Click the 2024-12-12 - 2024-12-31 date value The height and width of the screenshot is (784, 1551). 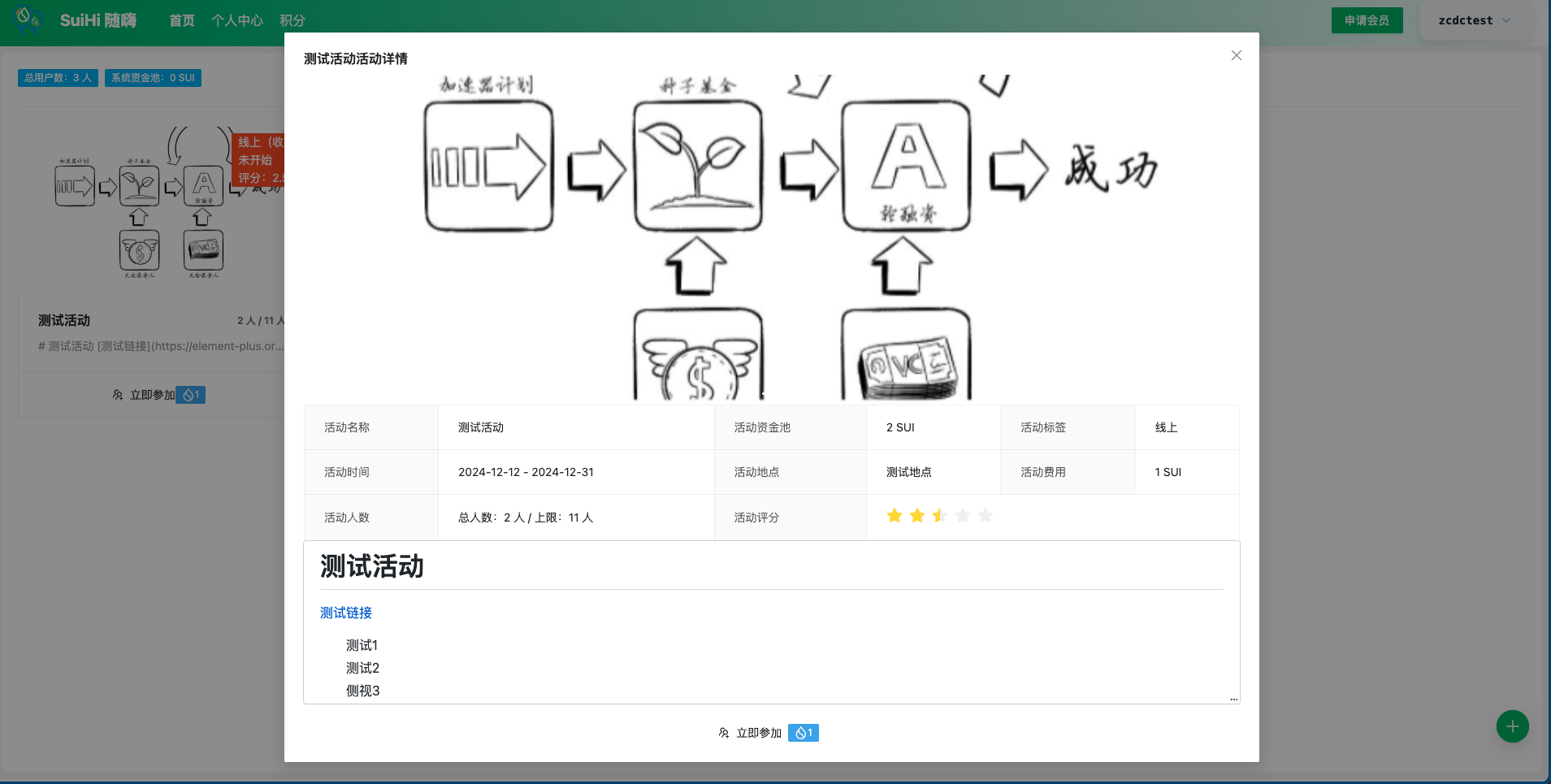pos(526,472)
